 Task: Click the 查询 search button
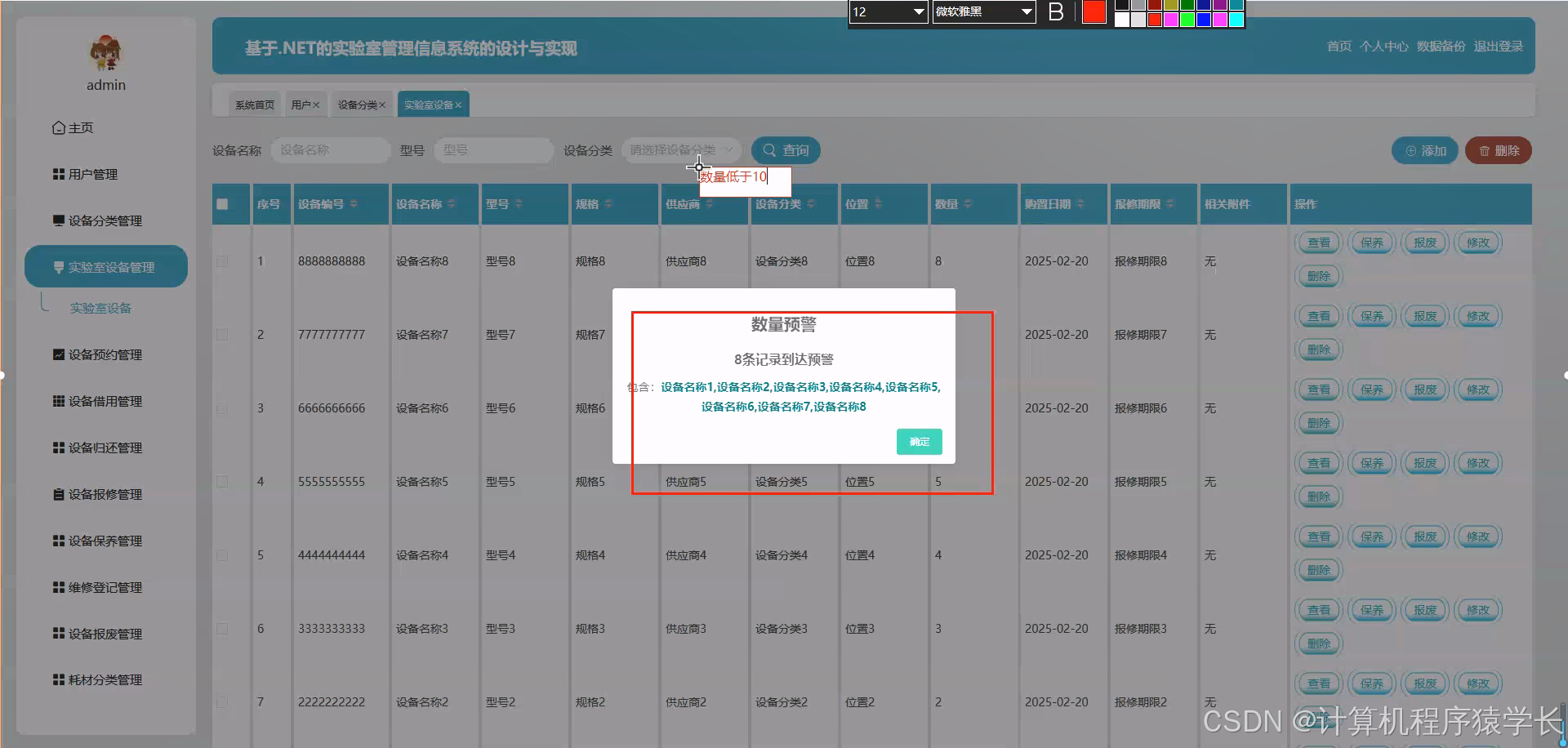tap(786, 150)
